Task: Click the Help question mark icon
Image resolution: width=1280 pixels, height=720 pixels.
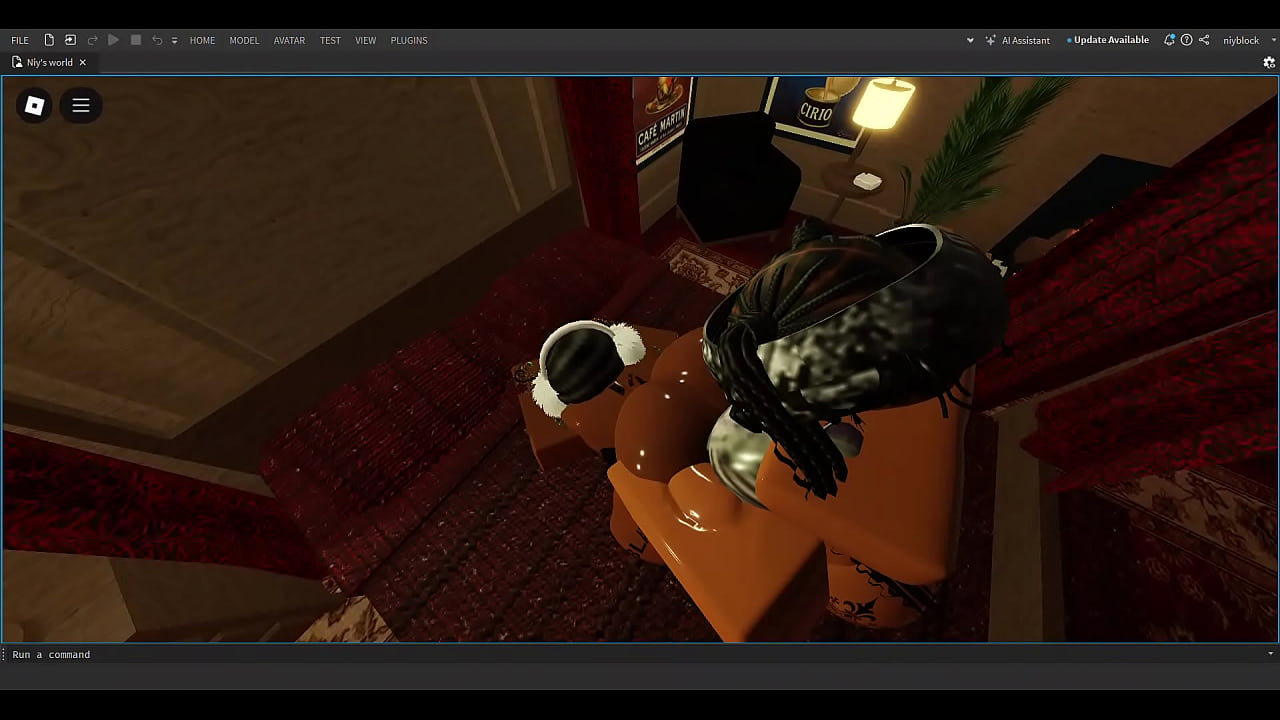Action: coord(1186,40)
